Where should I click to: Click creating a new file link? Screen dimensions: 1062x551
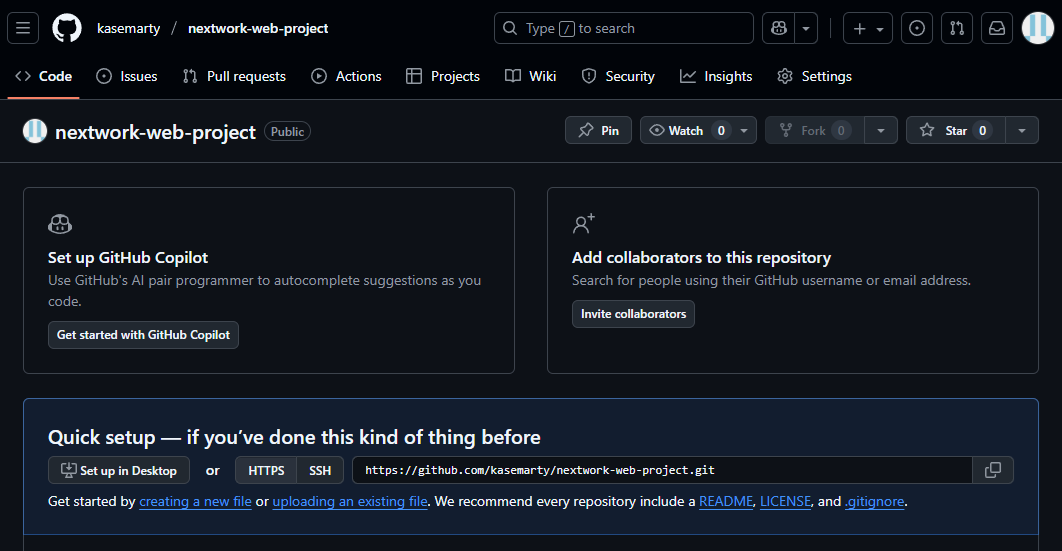(x=195, y=502)
